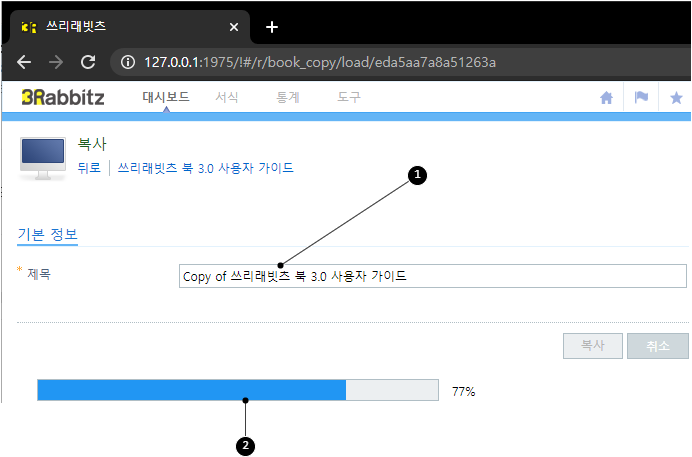Open a new browser tab with plus

[272, 27]
